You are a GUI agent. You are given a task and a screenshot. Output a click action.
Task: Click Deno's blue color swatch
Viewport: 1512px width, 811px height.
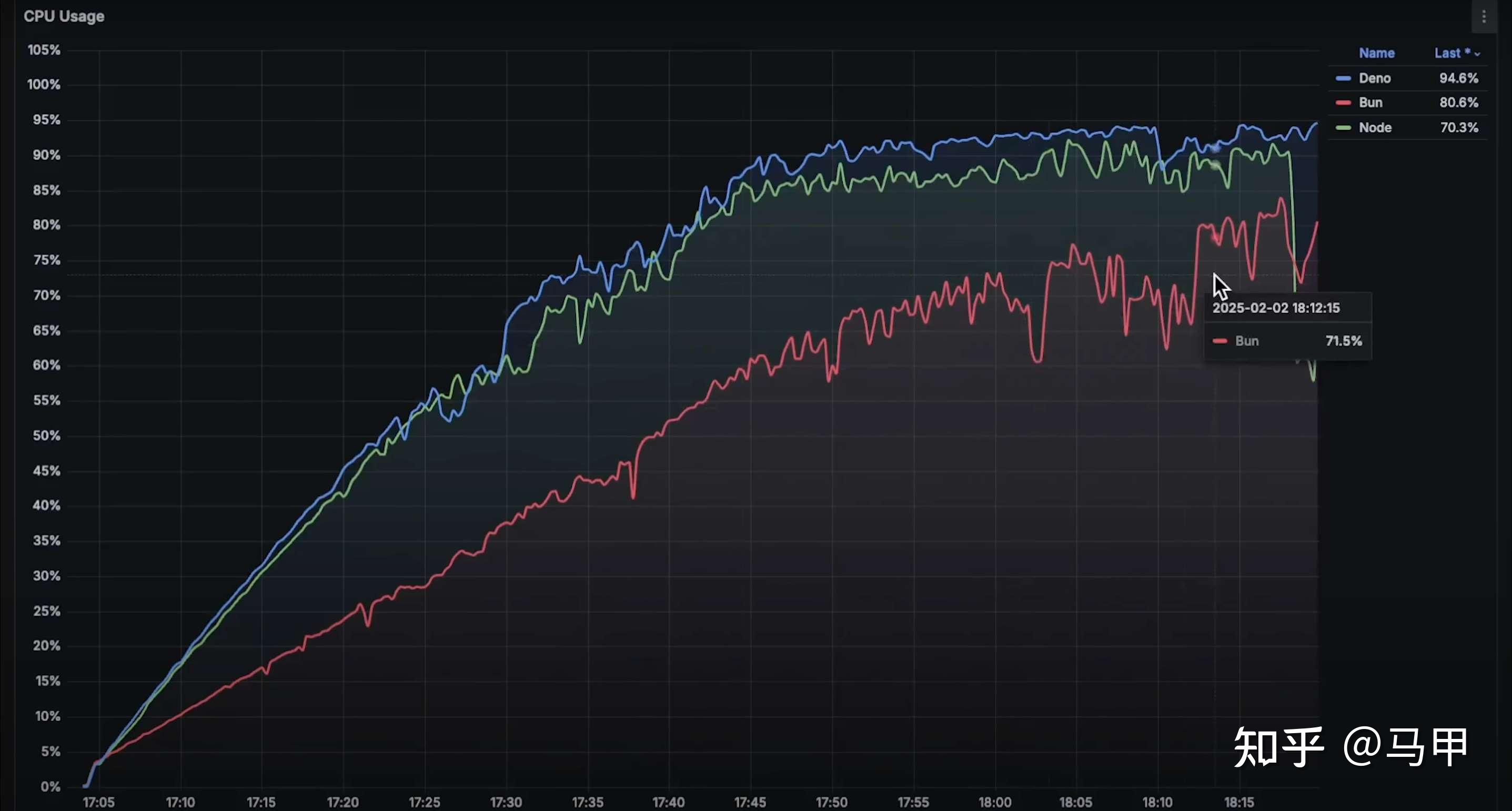click(1343, 78)
